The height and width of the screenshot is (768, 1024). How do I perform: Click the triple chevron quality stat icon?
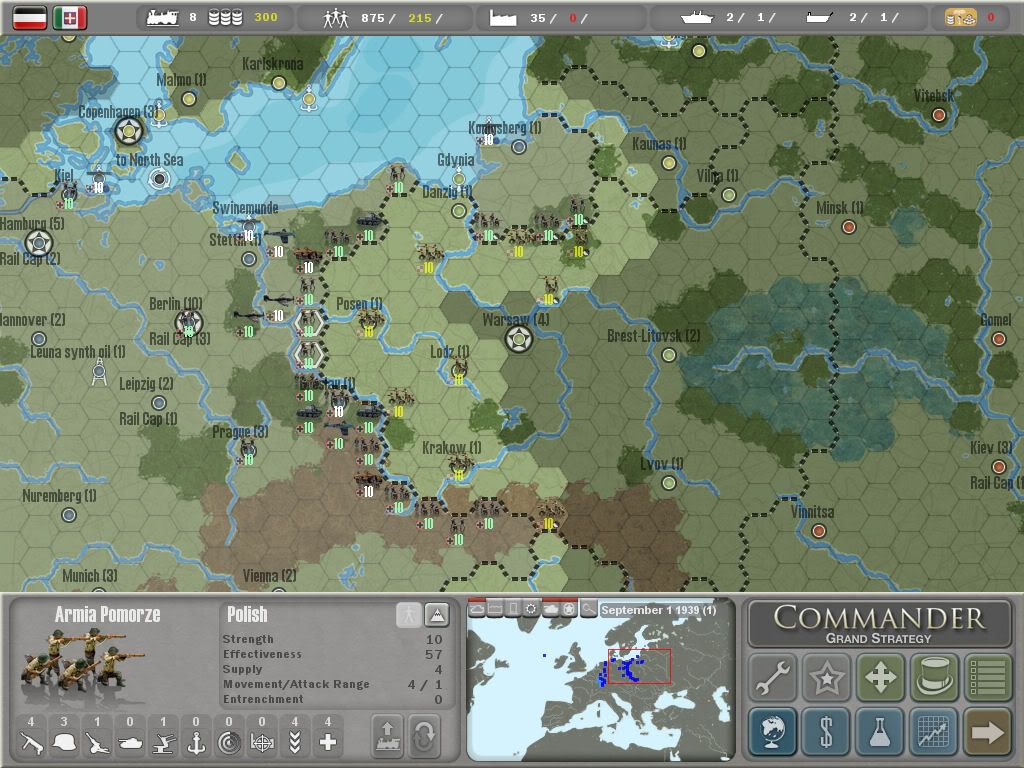(295, 742)
